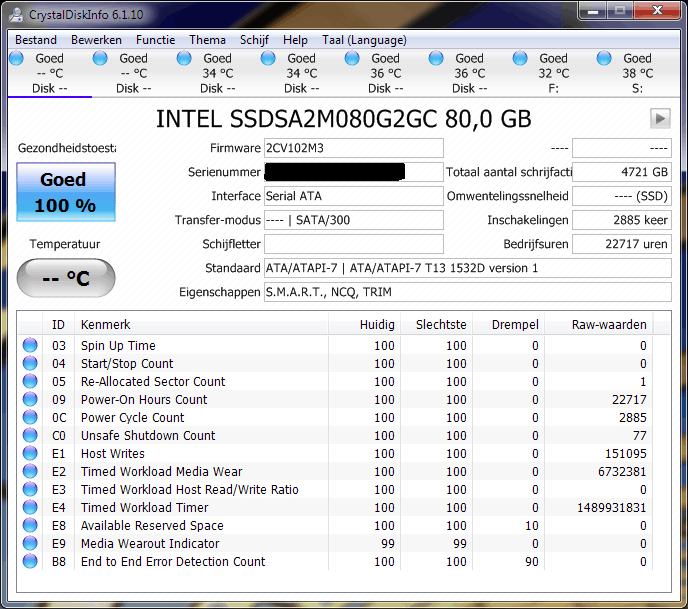Click the Serienummer field

tap(353, 172)
